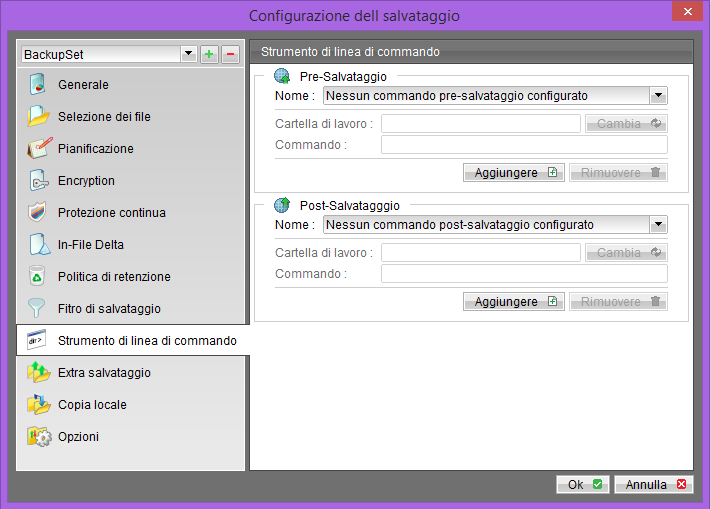Click the Pianificazione calendar icon
Viewport: 711px width, 509px height.
(39, 148)
